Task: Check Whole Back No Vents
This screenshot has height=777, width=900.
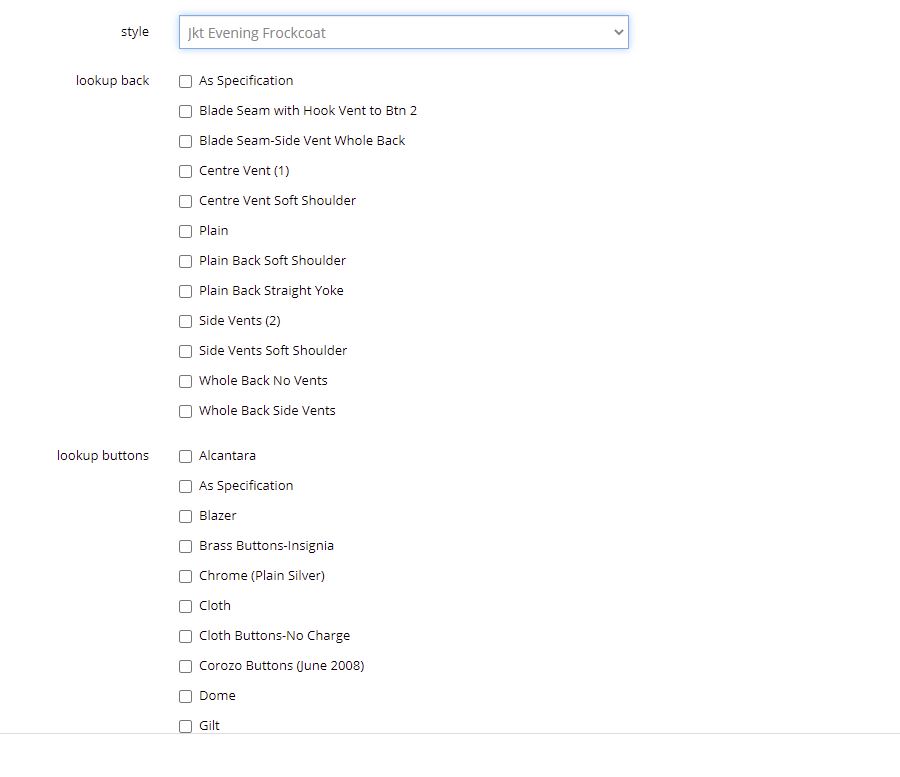Action: [x=185, y=381]
